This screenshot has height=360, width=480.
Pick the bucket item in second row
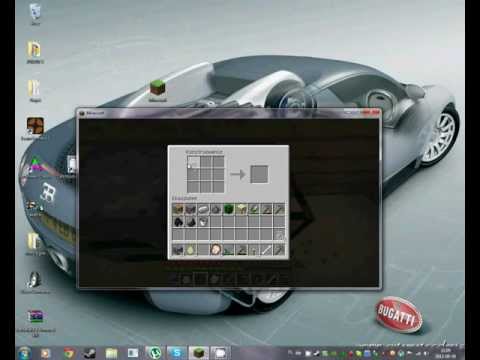pos(203,222)
